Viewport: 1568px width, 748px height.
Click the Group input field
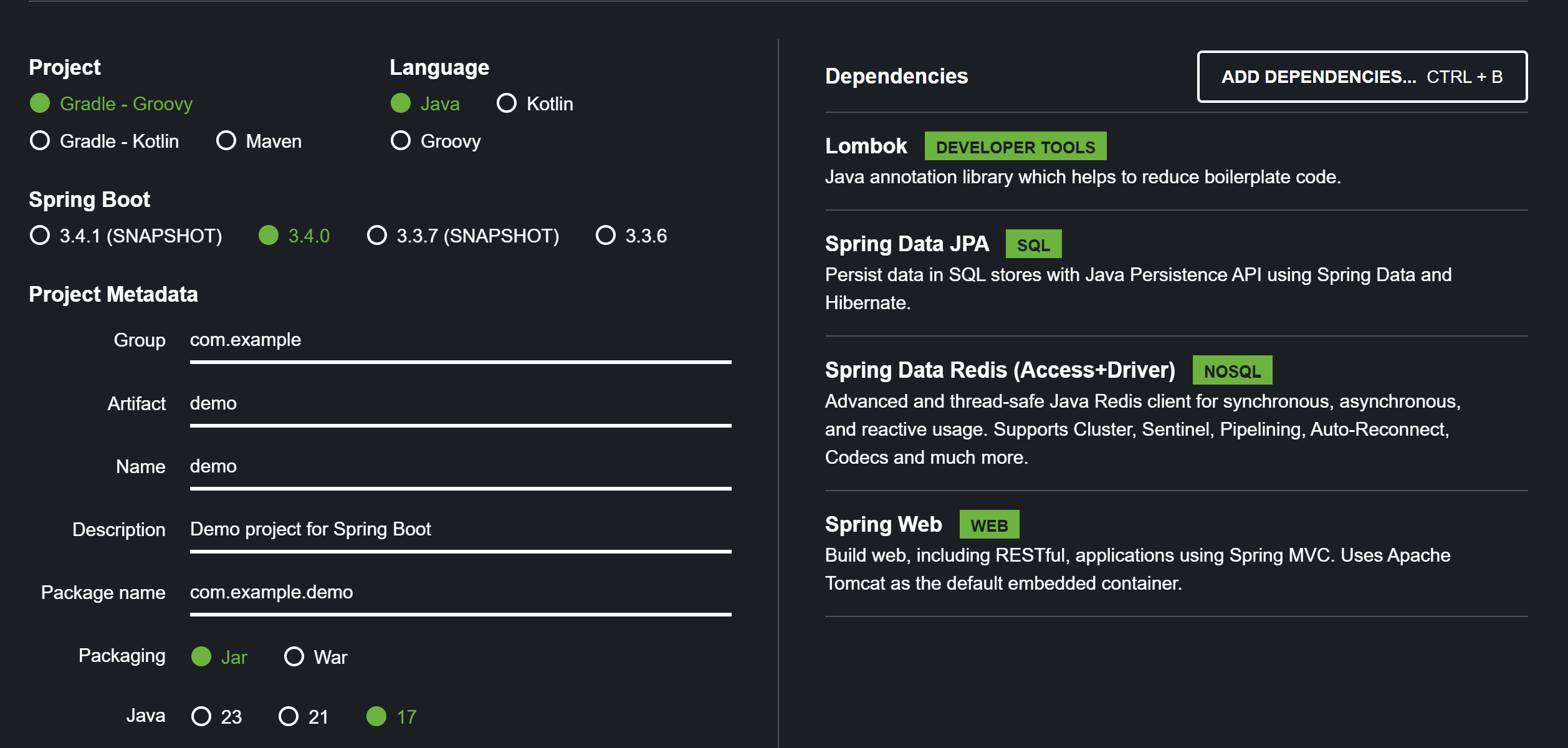(x=460, y=340)
